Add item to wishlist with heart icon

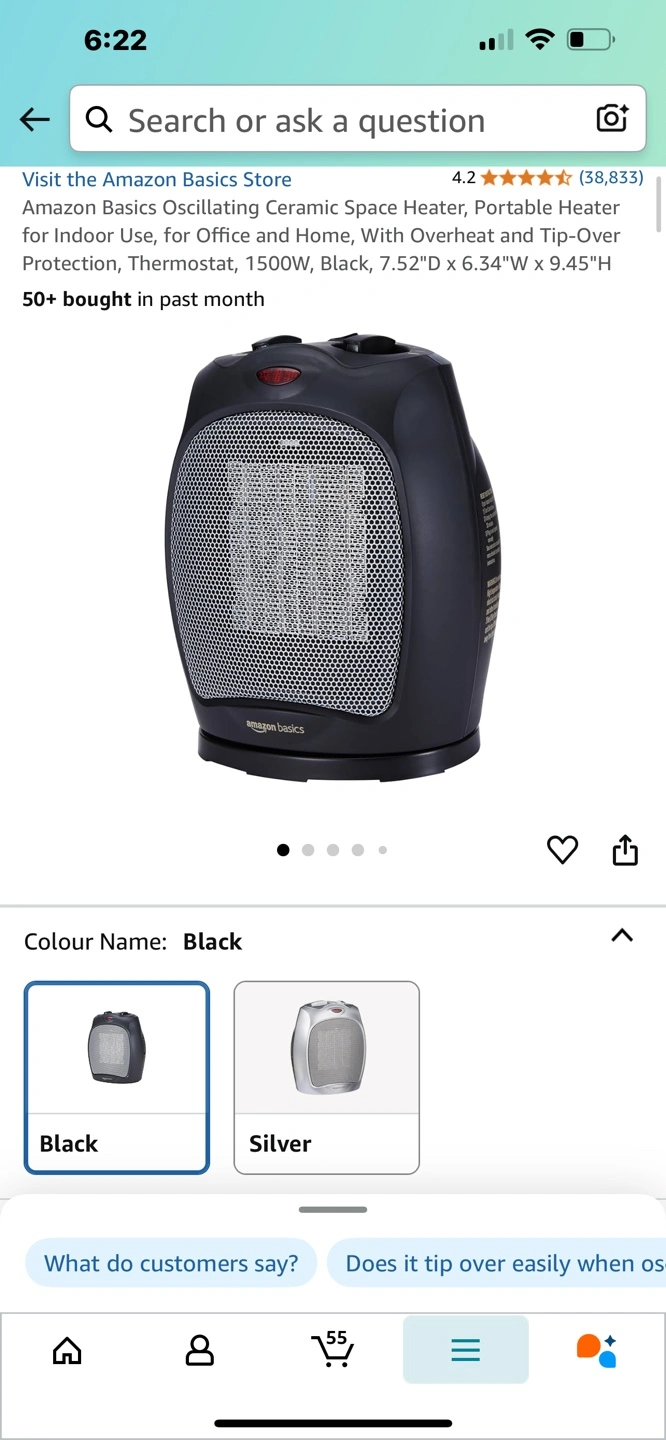click(563, 850)
